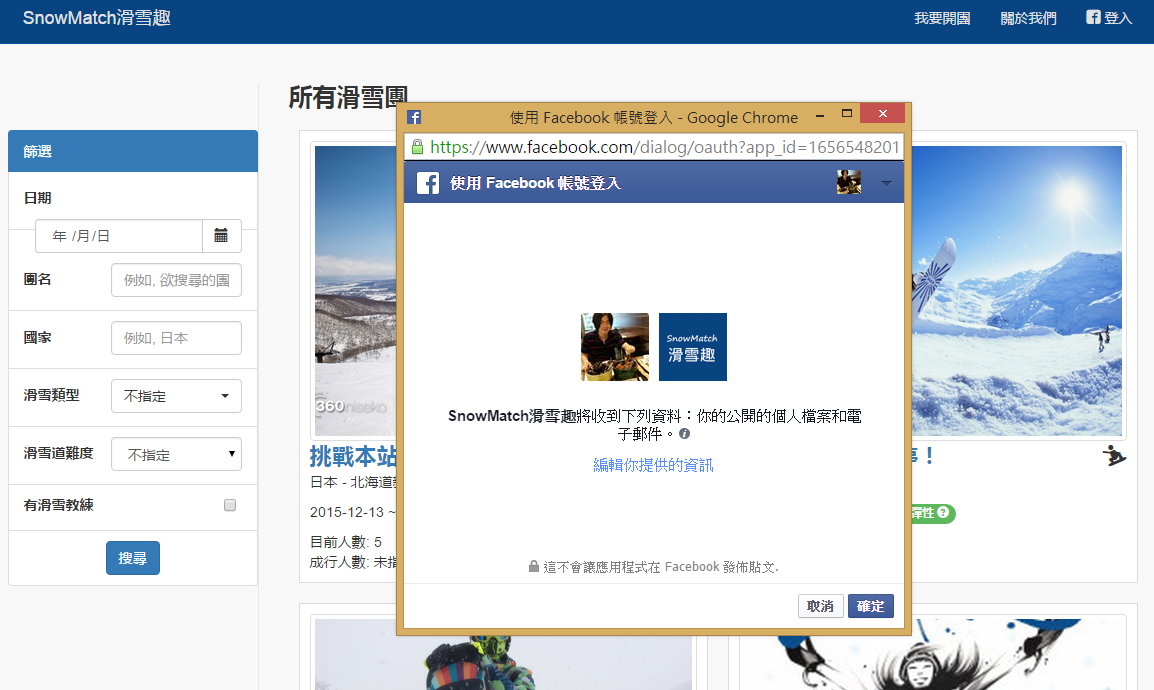1154x690 pixels.
Task: Expand the account dropdown arrow beside the avatar
Action: 886,183
